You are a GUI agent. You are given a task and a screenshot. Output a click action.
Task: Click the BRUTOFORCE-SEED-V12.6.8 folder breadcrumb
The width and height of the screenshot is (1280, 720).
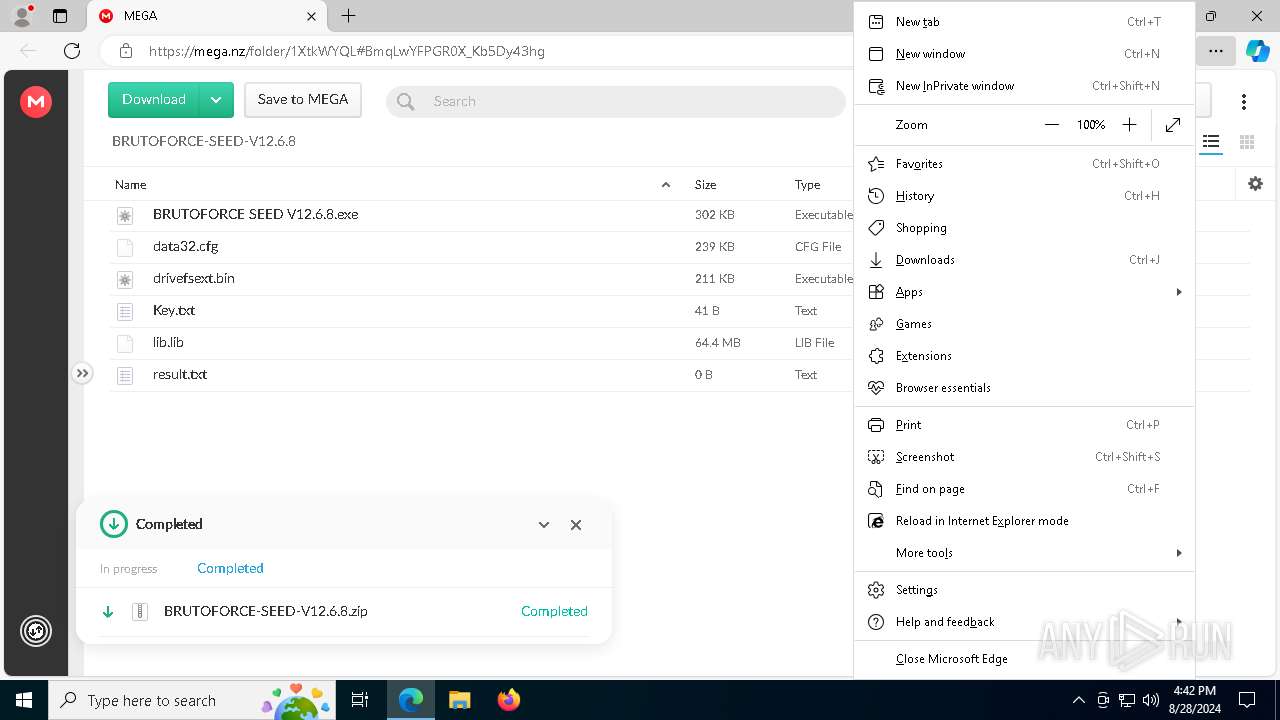(x=204, y=141)
